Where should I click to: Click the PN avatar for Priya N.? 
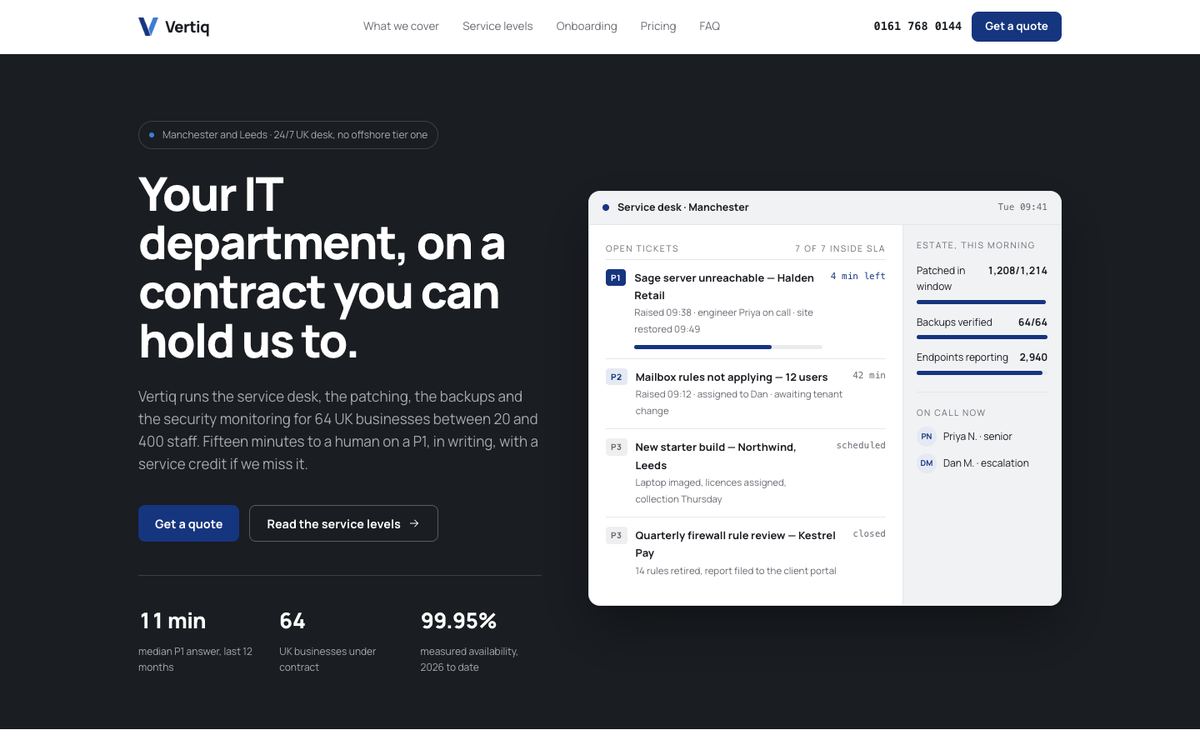click(926, 436)
